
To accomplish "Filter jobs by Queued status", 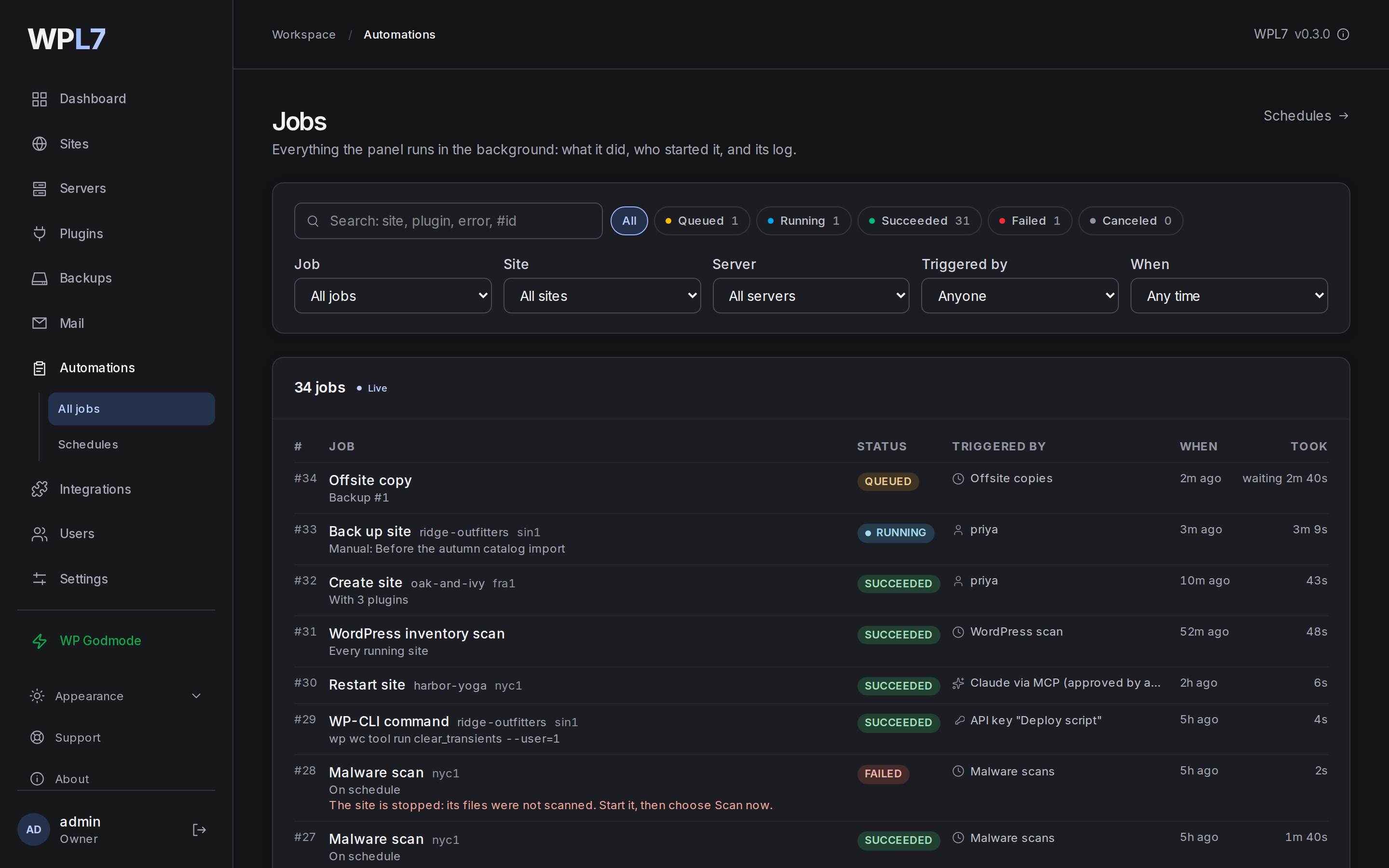I will [x=701, y=221].
